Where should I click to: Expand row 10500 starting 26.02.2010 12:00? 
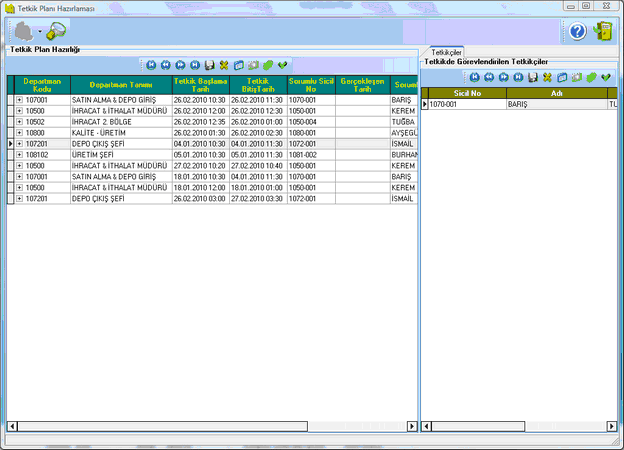coord(20,111)
